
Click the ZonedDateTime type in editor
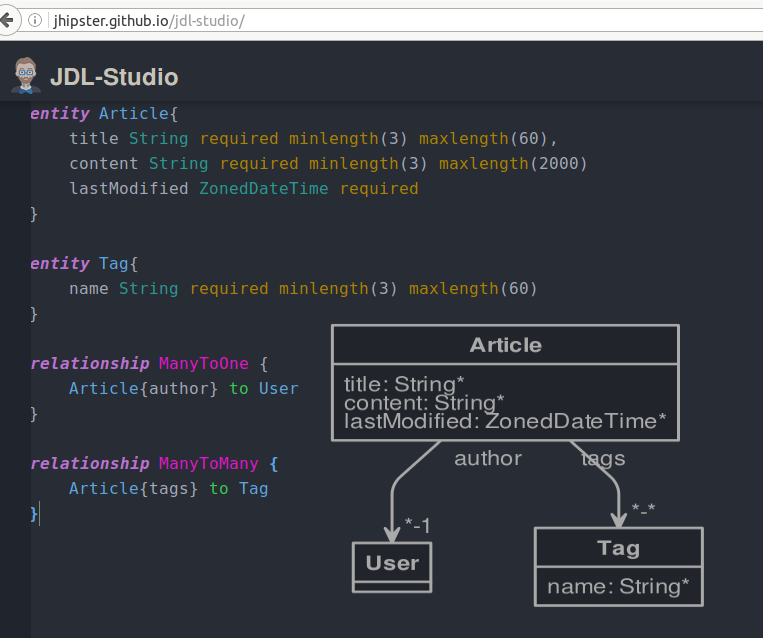point(263,188)
